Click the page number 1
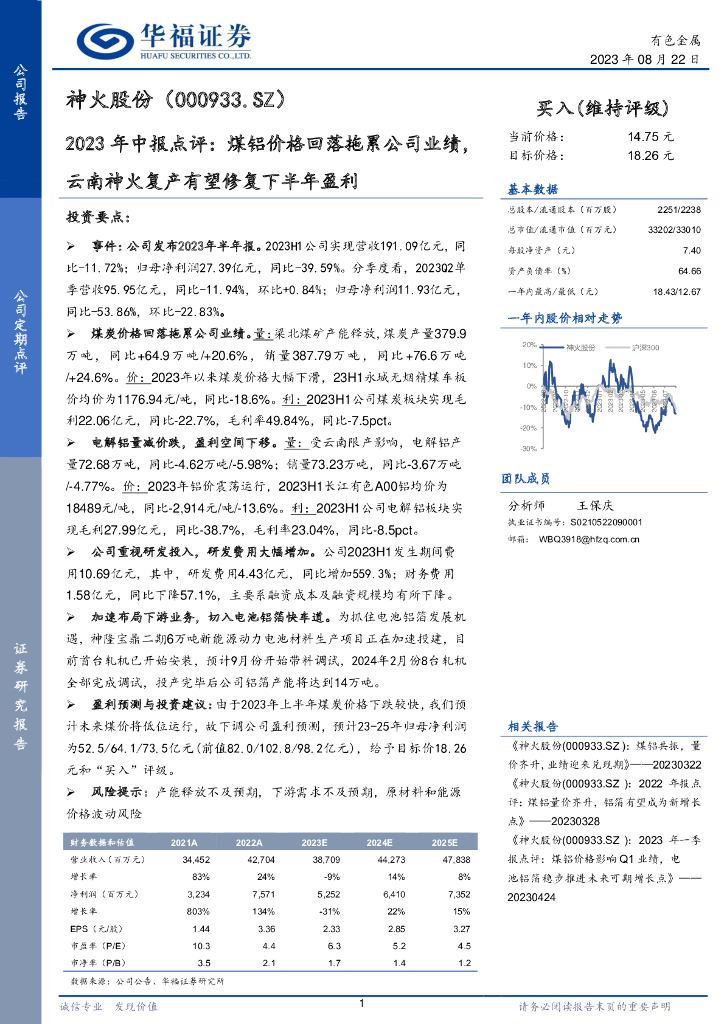The height and width of the screenshot is (1024, 724). [x=362, y=1004]
